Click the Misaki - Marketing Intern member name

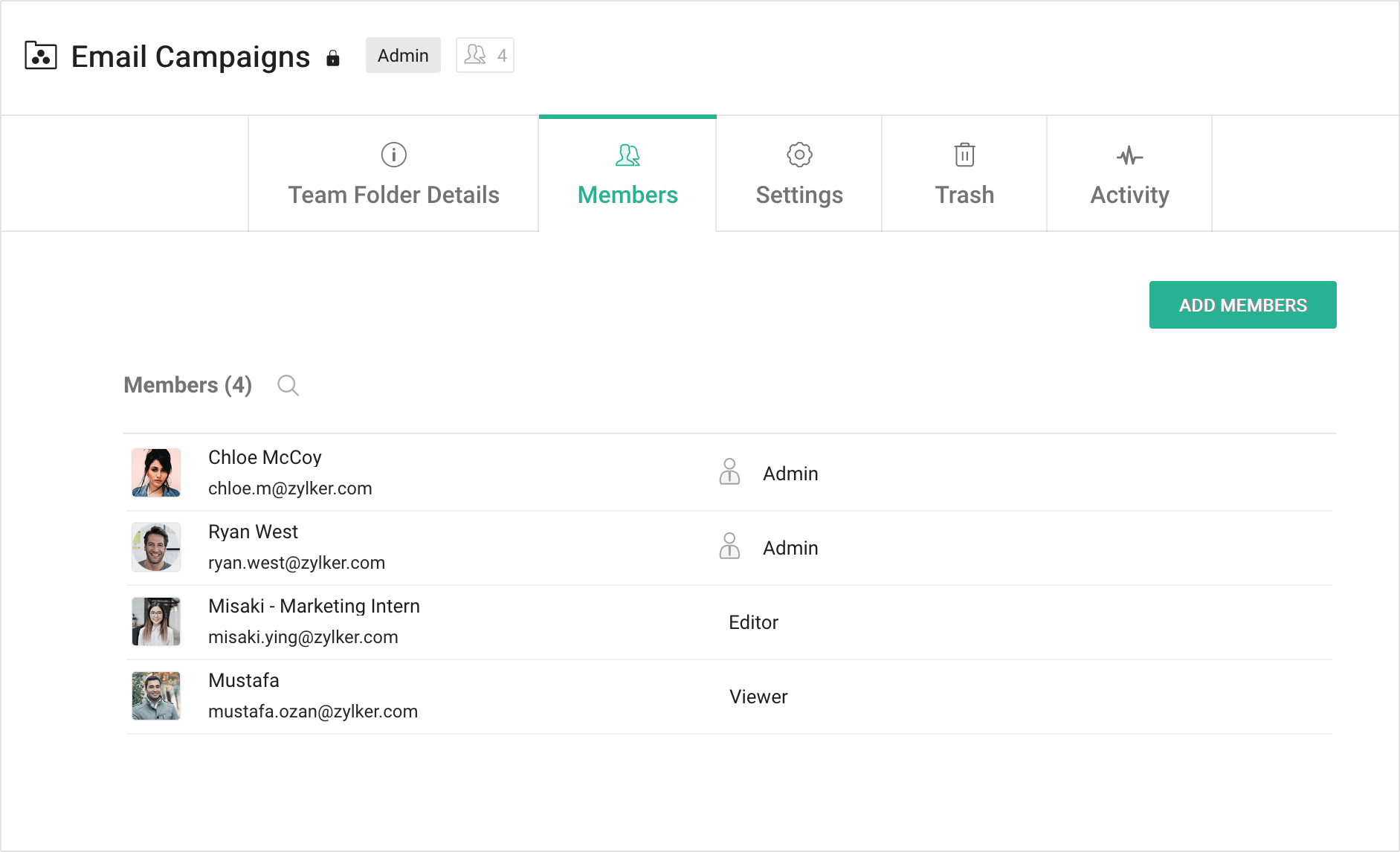[x=314, y=606]
